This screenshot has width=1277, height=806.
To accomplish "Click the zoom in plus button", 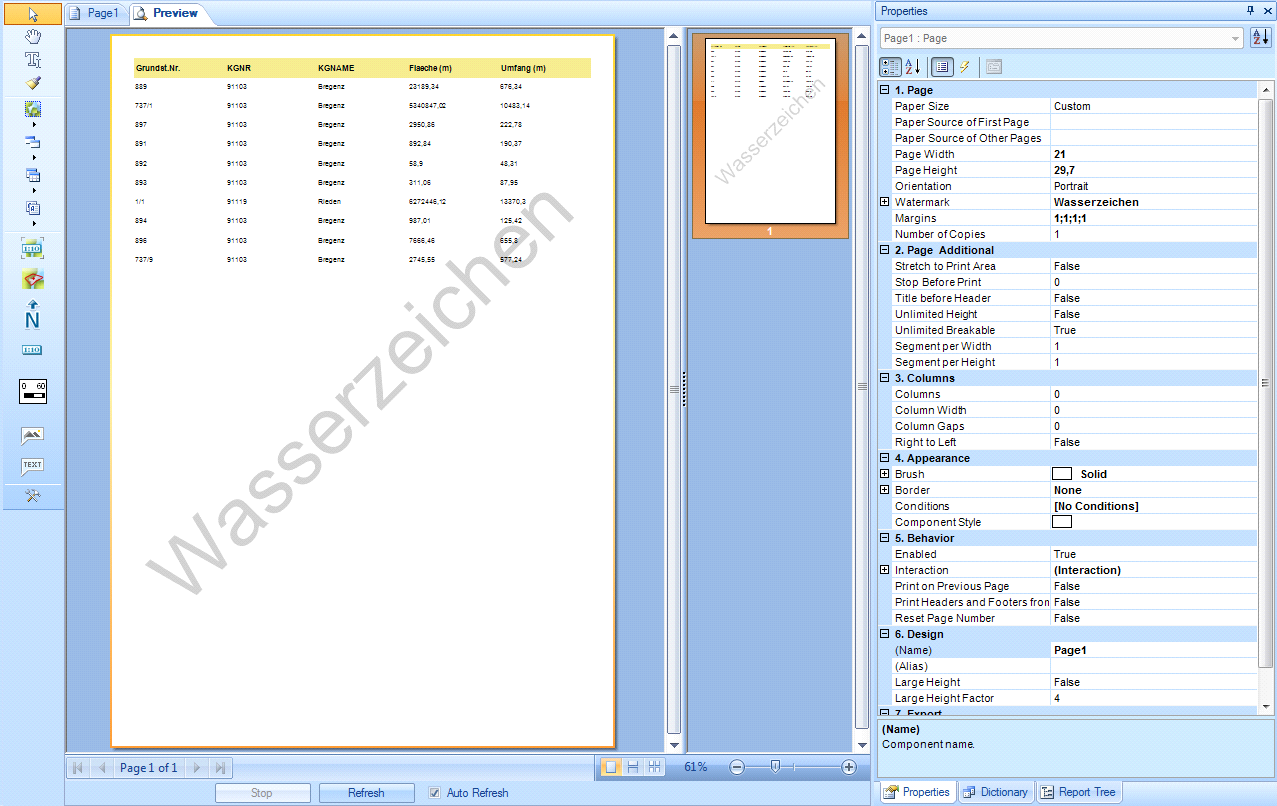I will click(849, 767).
